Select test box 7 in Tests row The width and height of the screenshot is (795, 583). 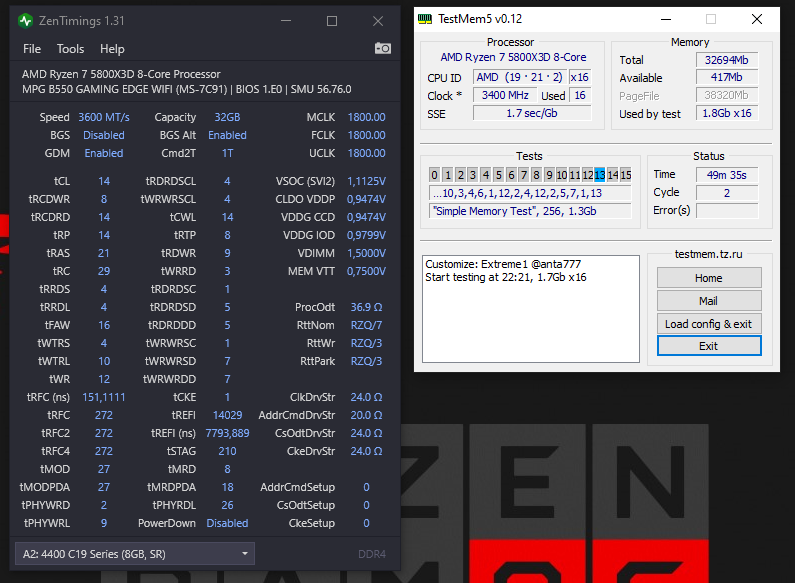(x=524, y=175)
